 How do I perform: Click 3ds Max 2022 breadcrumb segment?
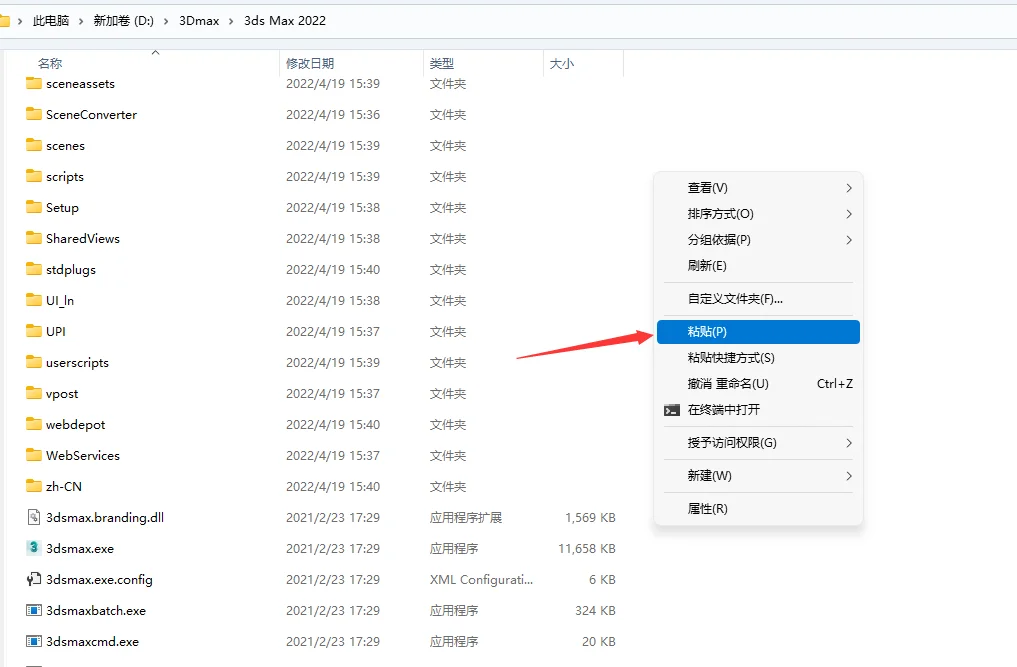point(285,21)
